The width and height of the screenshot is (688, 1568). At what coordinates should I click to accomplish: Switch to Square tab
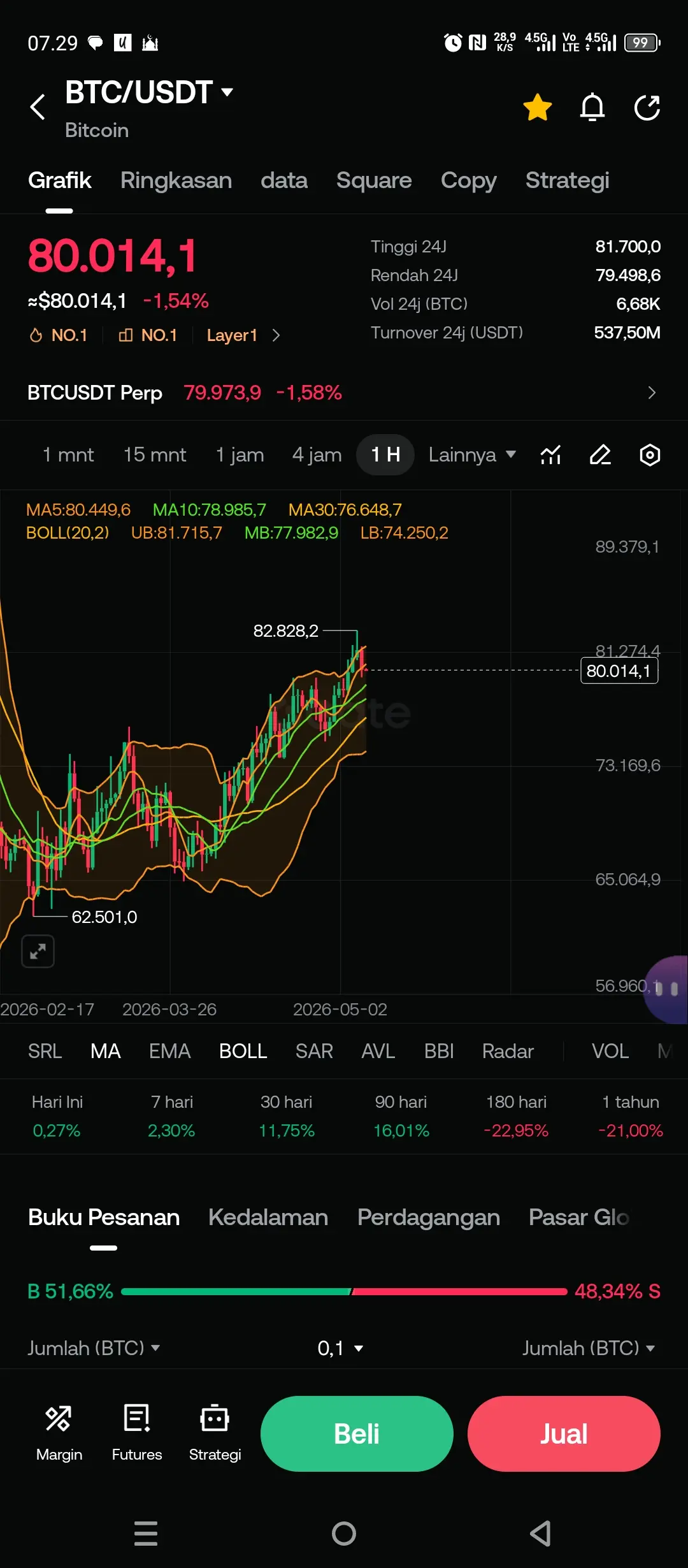(x=374, y=180)
